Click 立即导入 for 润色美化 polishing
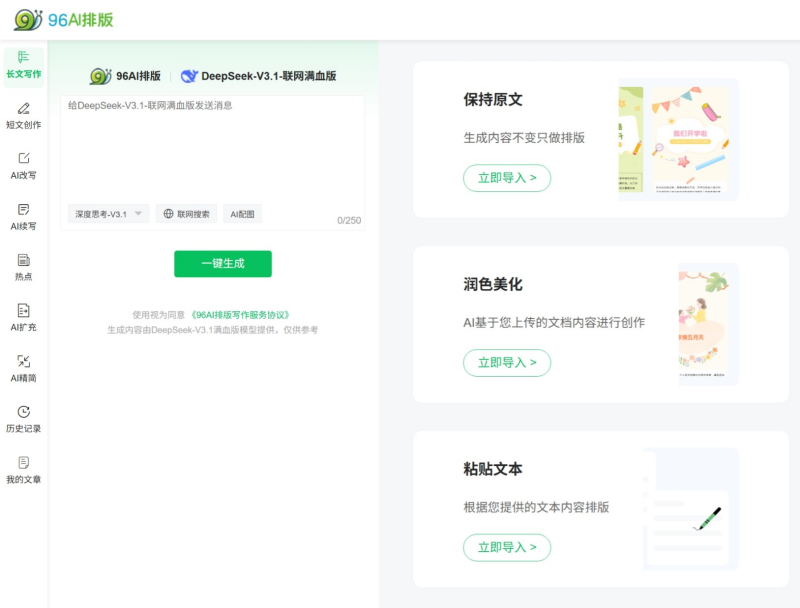The width and height of the screenshot is (800, 608). (x=507, y=362)
